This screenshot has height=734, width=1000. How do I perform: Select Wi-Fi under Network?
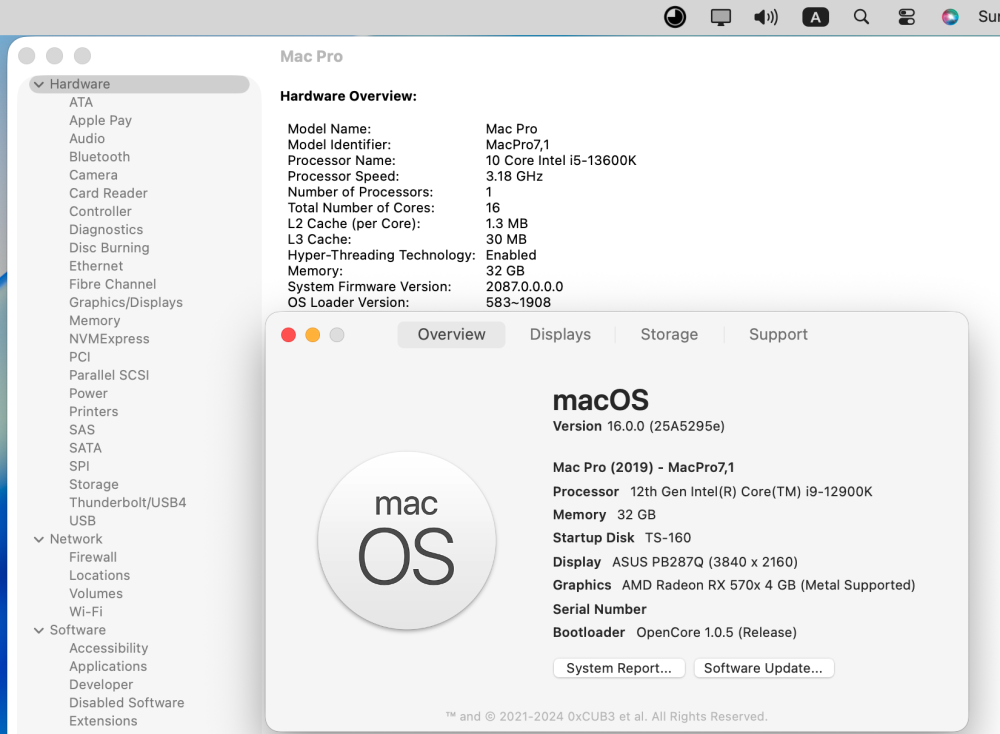[x=85, y=612]
